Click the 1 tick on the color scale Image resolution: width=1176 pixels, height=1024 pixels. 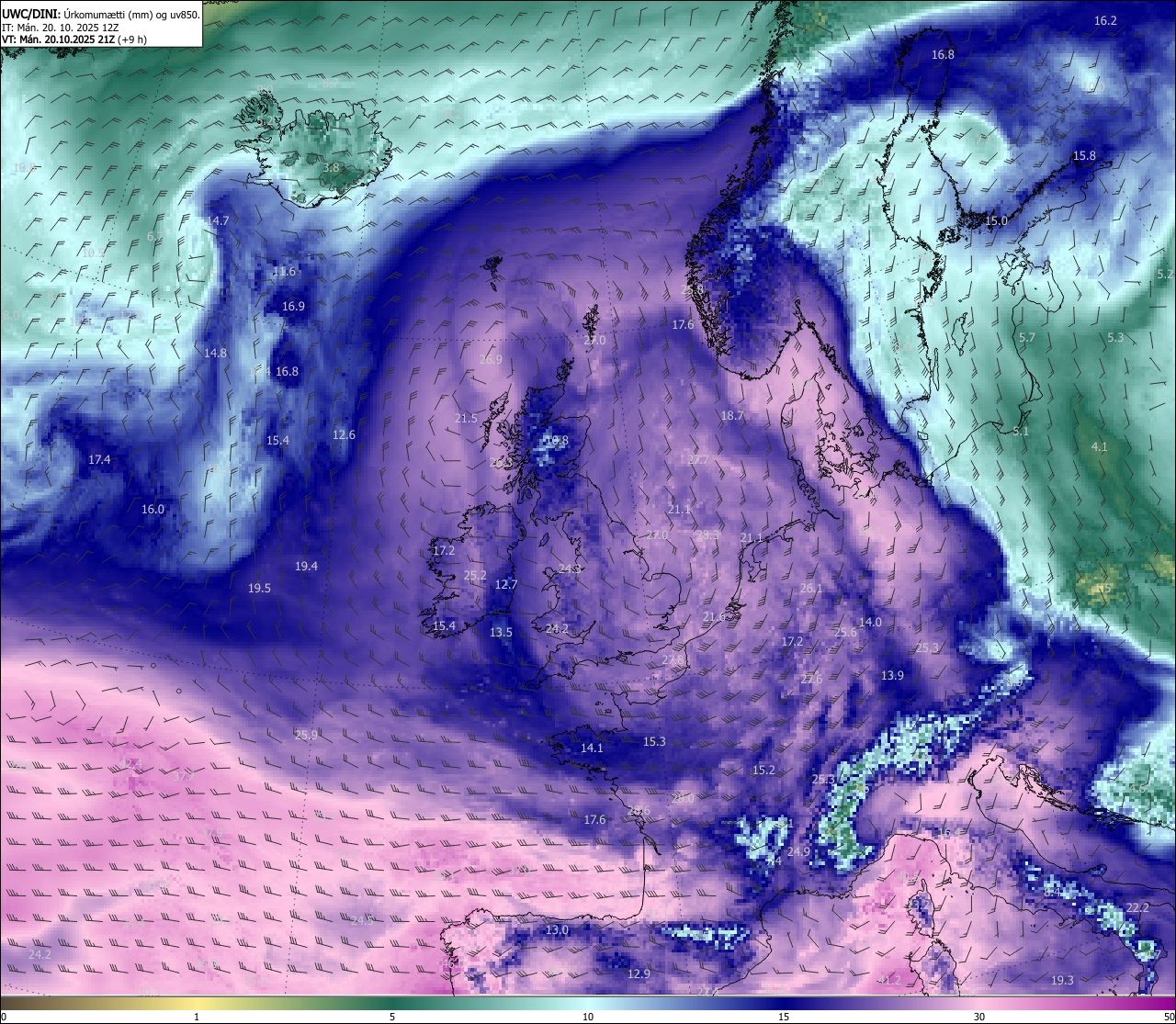point(197,1017)
